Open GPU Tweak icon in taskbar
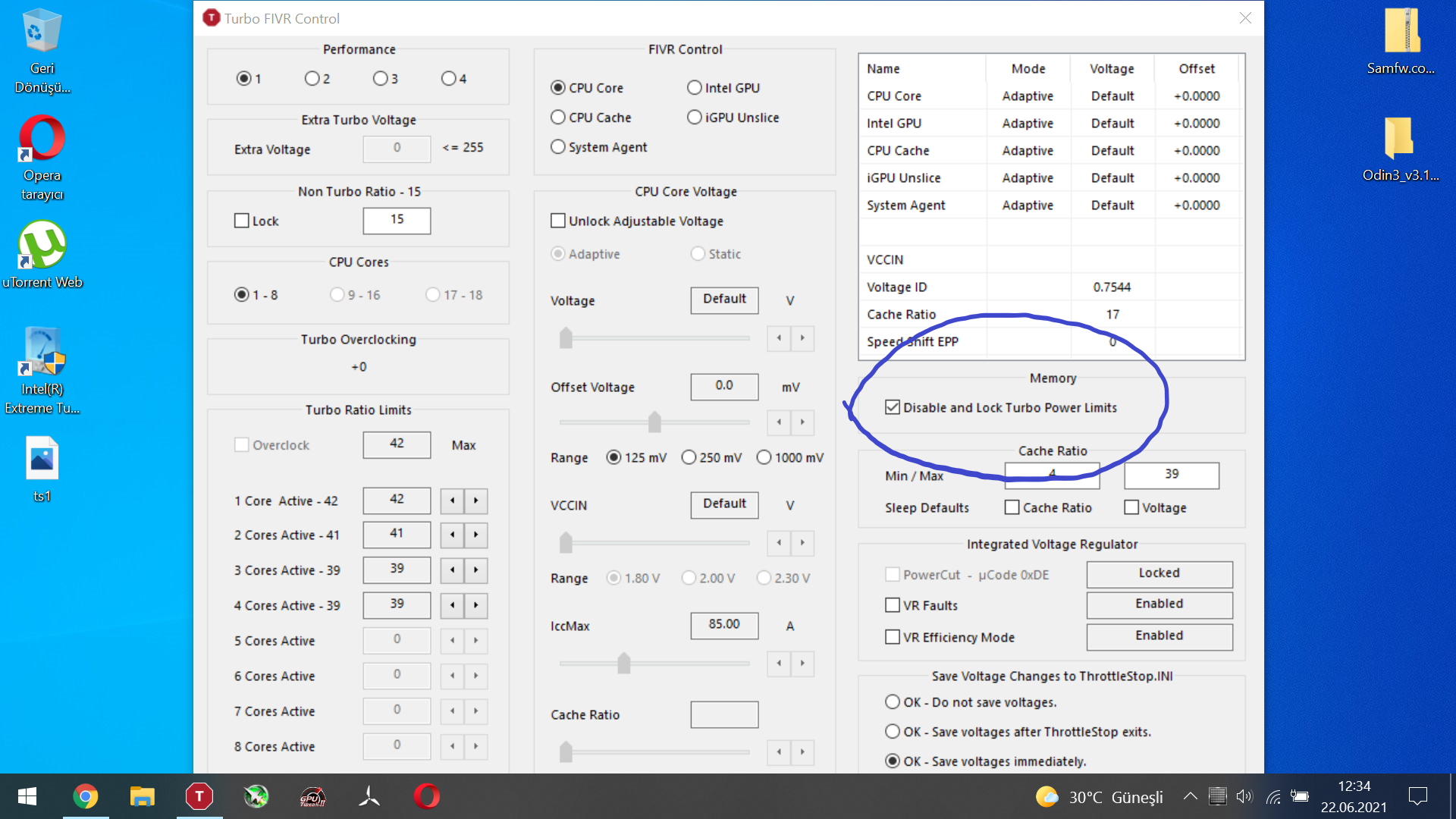Image resolution: width=1456 pixels, height=819 pixels. [312, 796]
